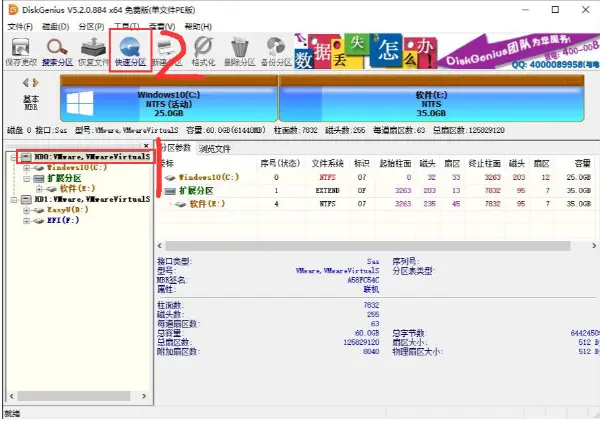Click drive icon beside EFI(F:) in tree
The height and width of the screenshot is (421, 600).
[39, 221]
